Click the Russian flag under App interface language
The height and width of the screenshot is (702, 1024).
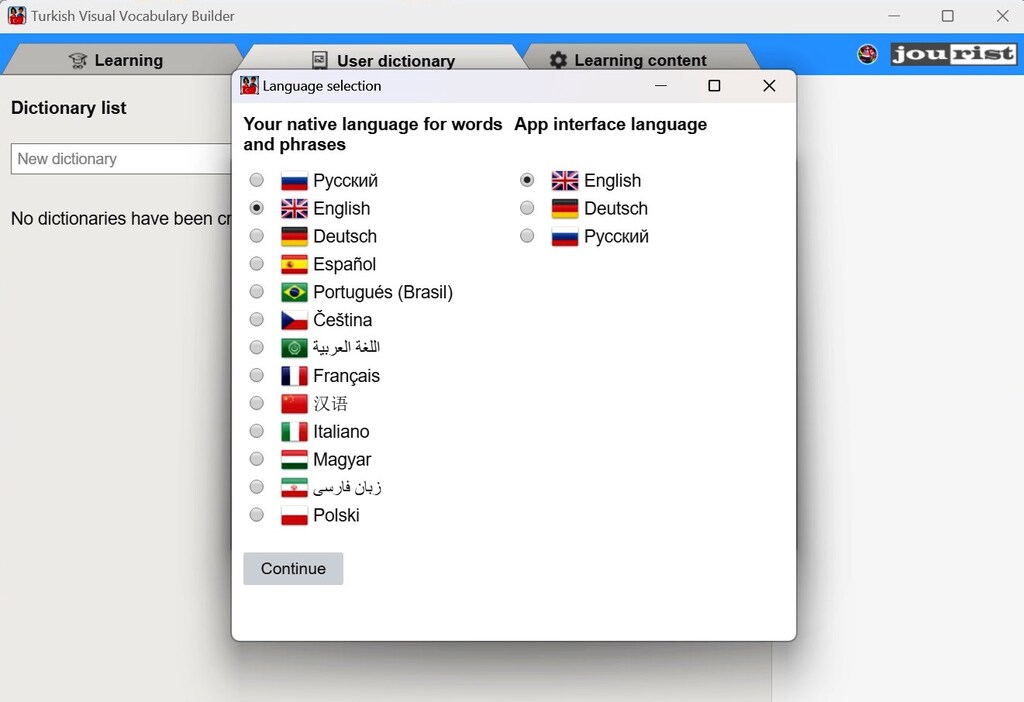(x=565, y=237)
